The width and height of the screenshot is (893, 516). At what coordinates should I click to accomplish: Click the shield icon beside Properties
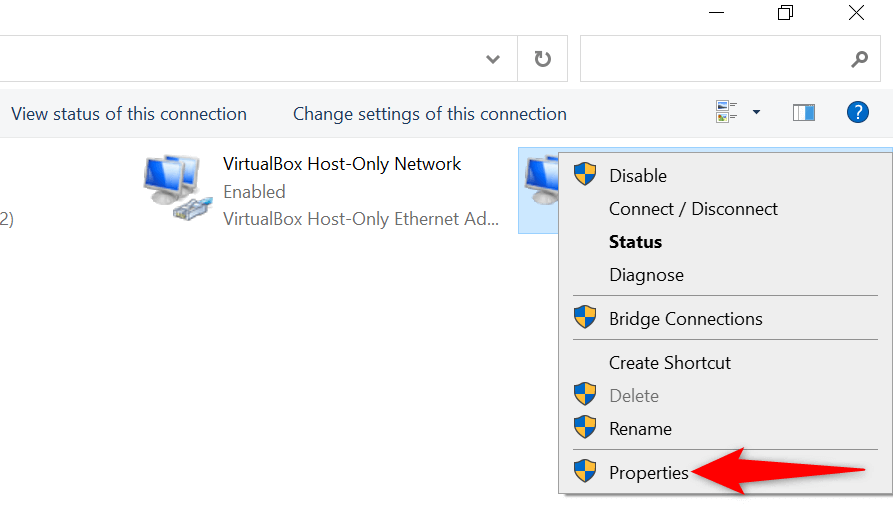tap(585, 472)
